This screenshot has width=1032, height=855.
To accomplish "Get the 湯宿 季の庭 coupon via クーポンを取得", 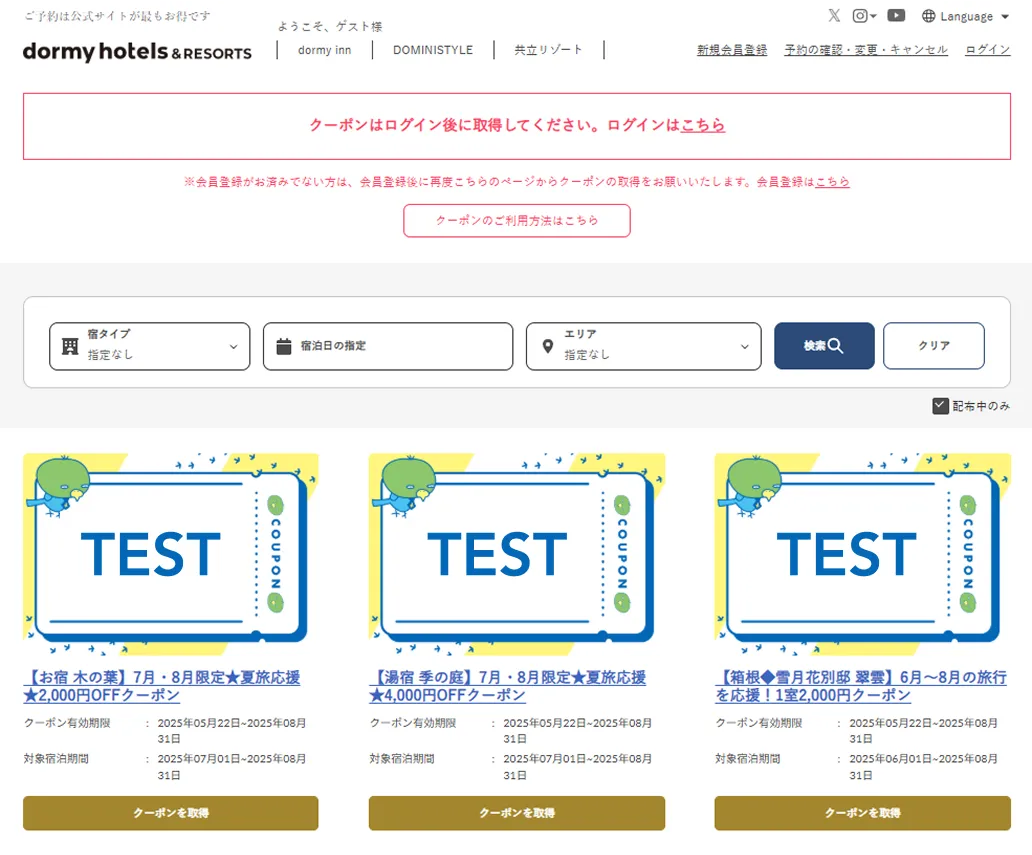I will [x=517, y=814].
